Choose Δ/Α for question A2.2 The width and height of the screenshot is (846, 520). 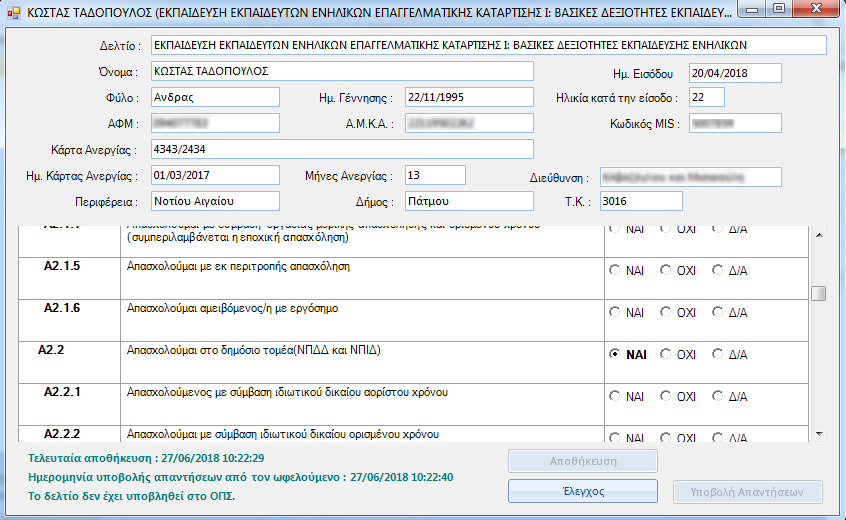click(717, 354)
